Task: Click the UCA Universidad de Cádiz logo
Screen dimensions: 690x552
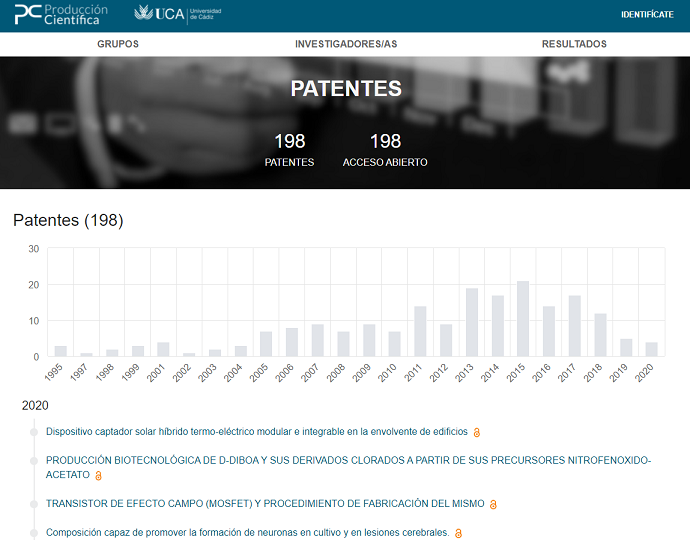Action: pos(178,14)
